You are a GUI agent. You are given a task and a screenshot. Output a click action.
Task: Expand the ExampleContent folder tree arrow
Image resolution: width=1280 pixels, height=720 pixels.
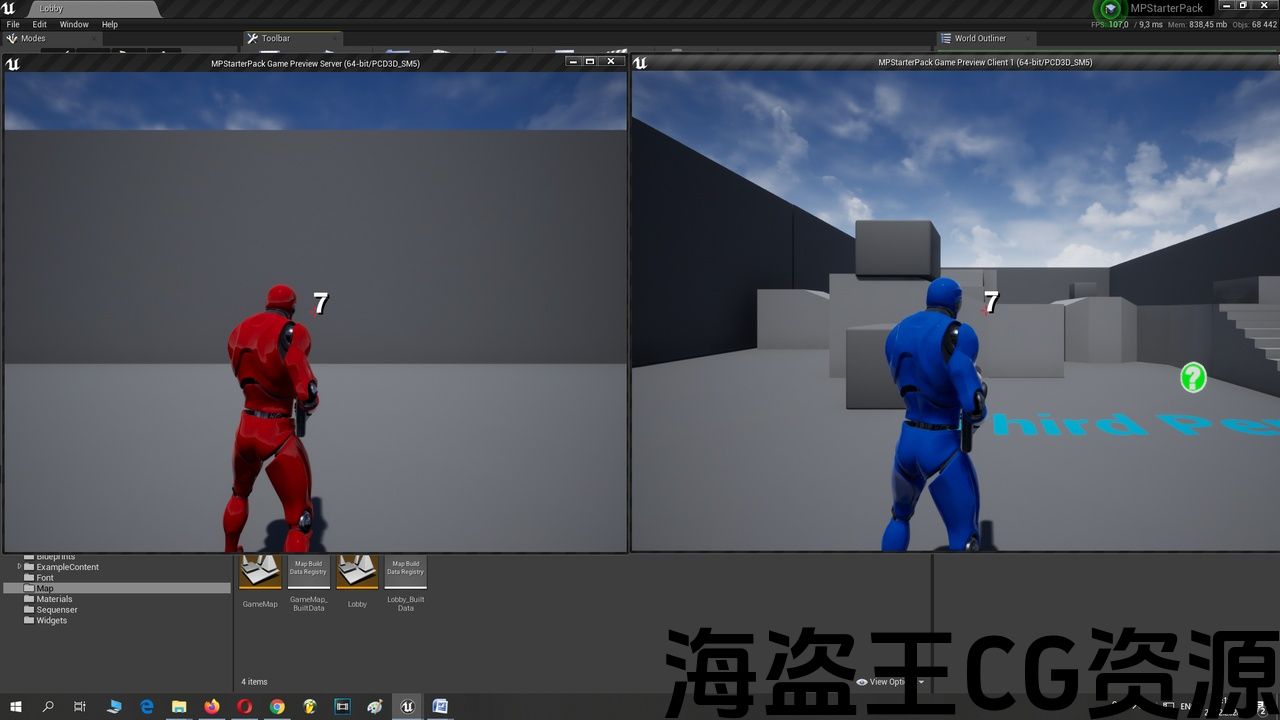point(19,567)
